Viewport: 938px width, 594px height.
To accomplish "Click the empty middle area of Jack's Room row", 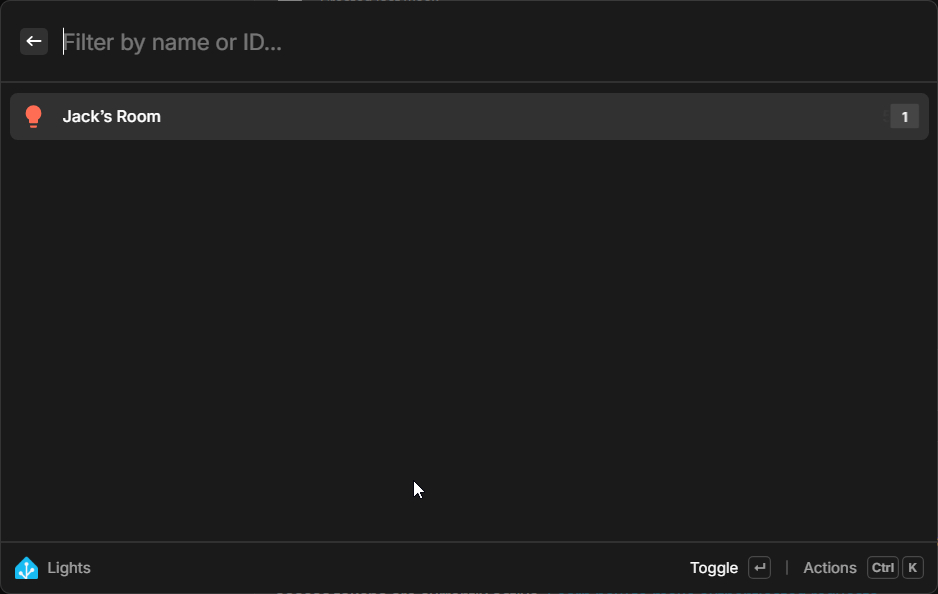I will [500, 117].
